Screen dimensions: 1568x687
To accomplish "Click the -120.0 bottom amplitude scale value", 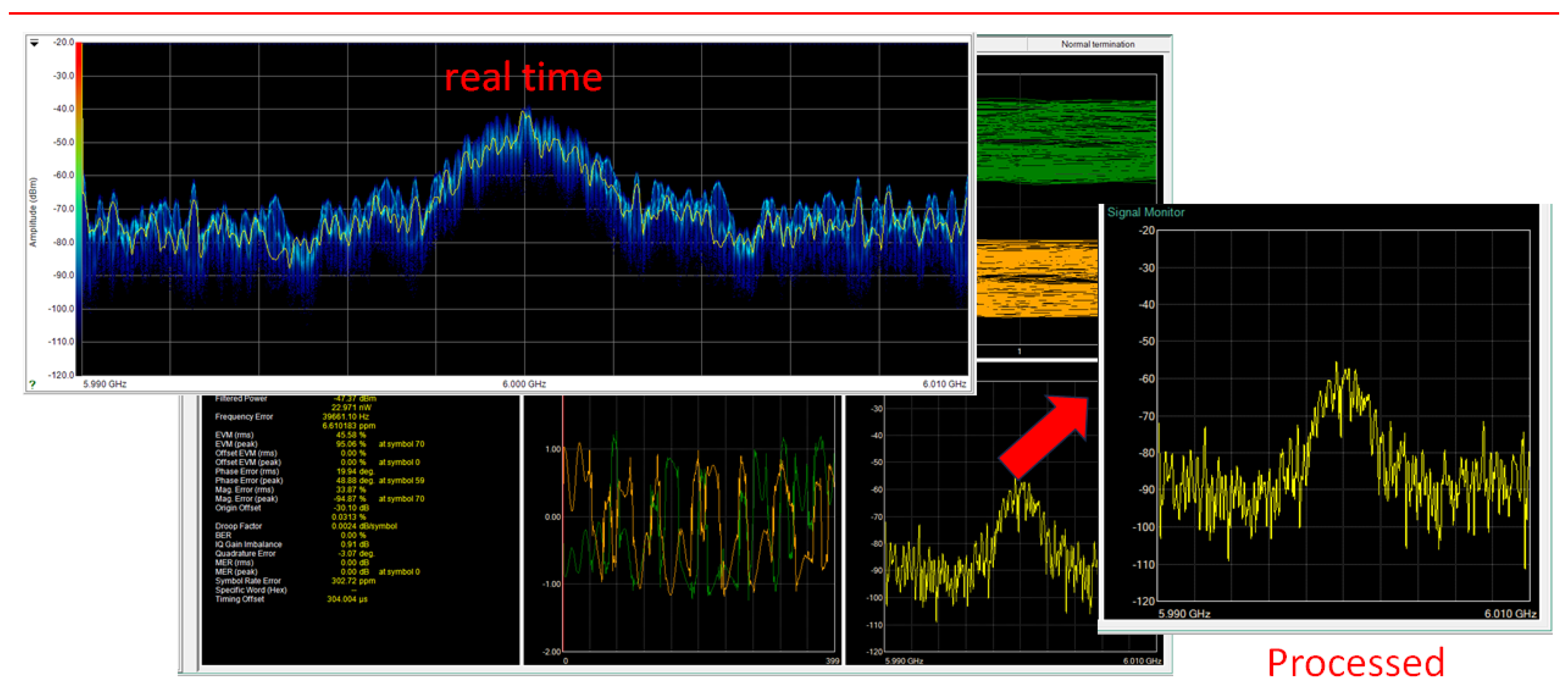I will [62, 374].
